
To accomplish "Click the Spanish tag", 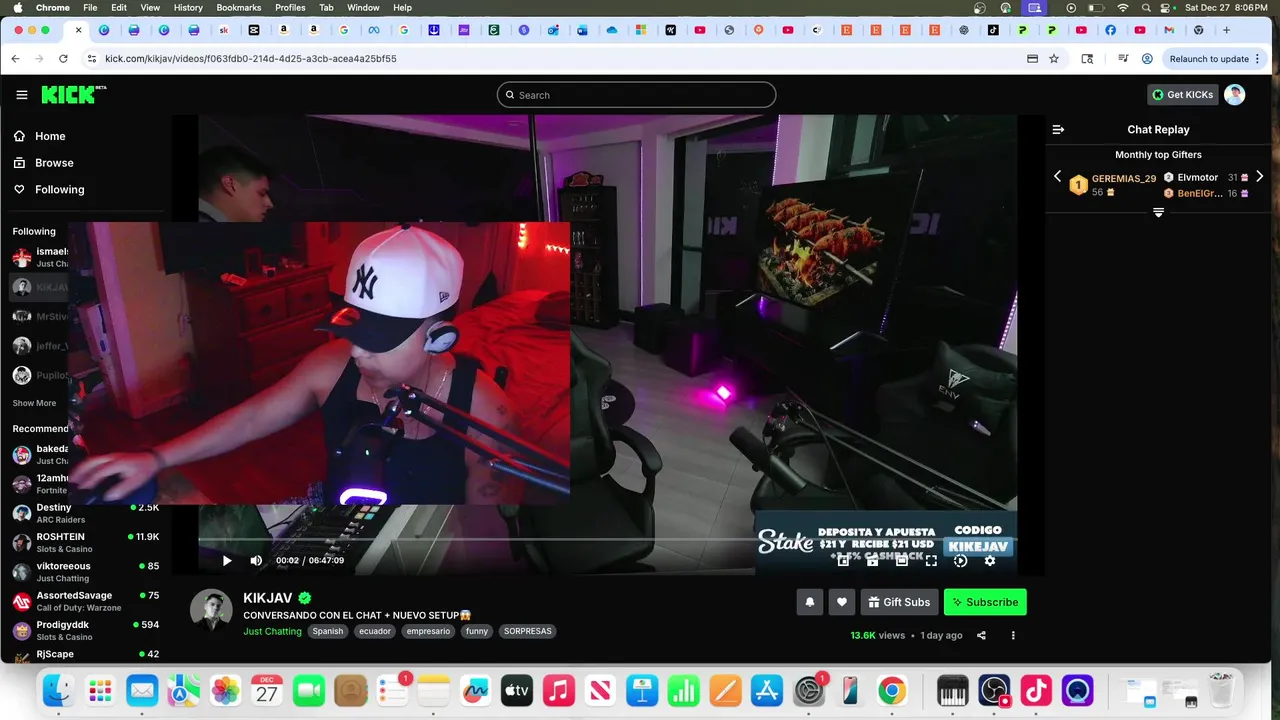I will point(327,631).
